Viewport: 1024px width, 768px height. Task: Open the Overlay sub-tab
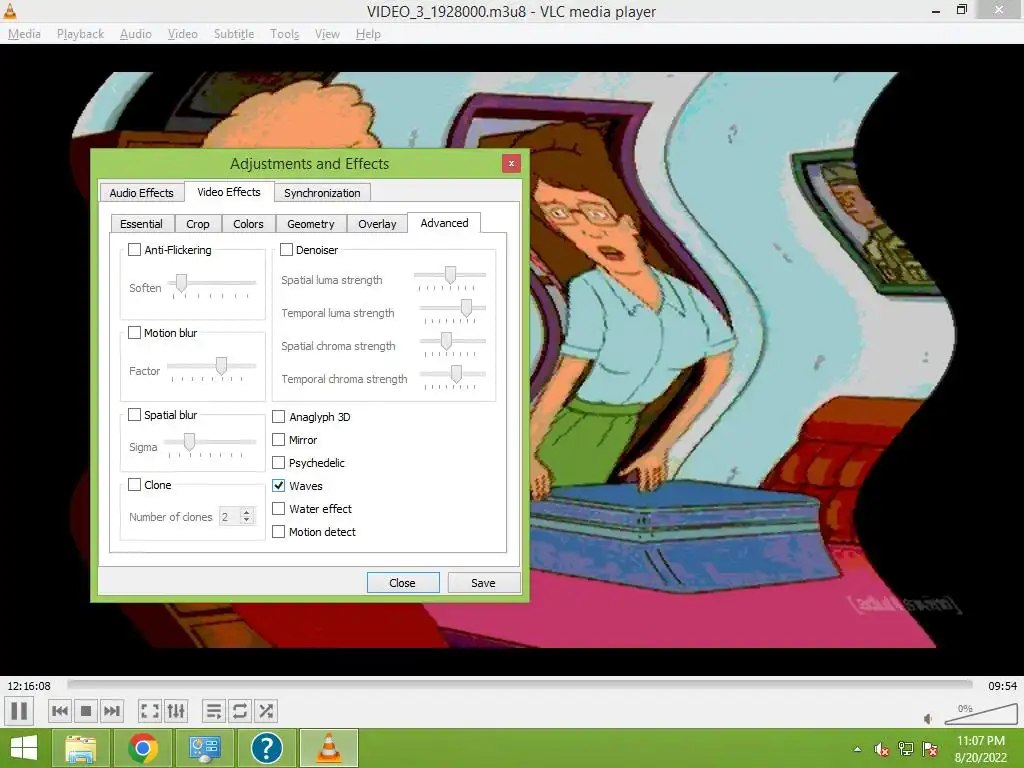click(x=377, y=223)
